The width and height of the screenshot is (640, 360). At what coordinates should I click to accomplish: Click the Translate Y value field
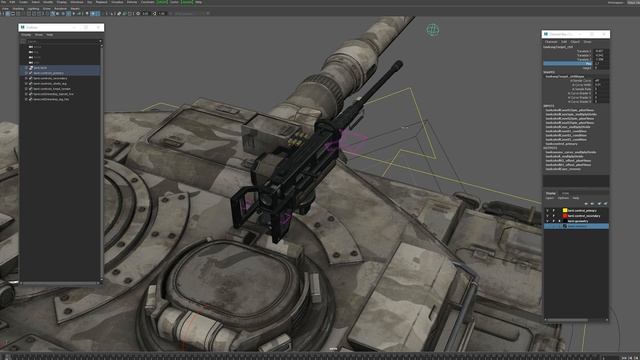tap(601, 56)
